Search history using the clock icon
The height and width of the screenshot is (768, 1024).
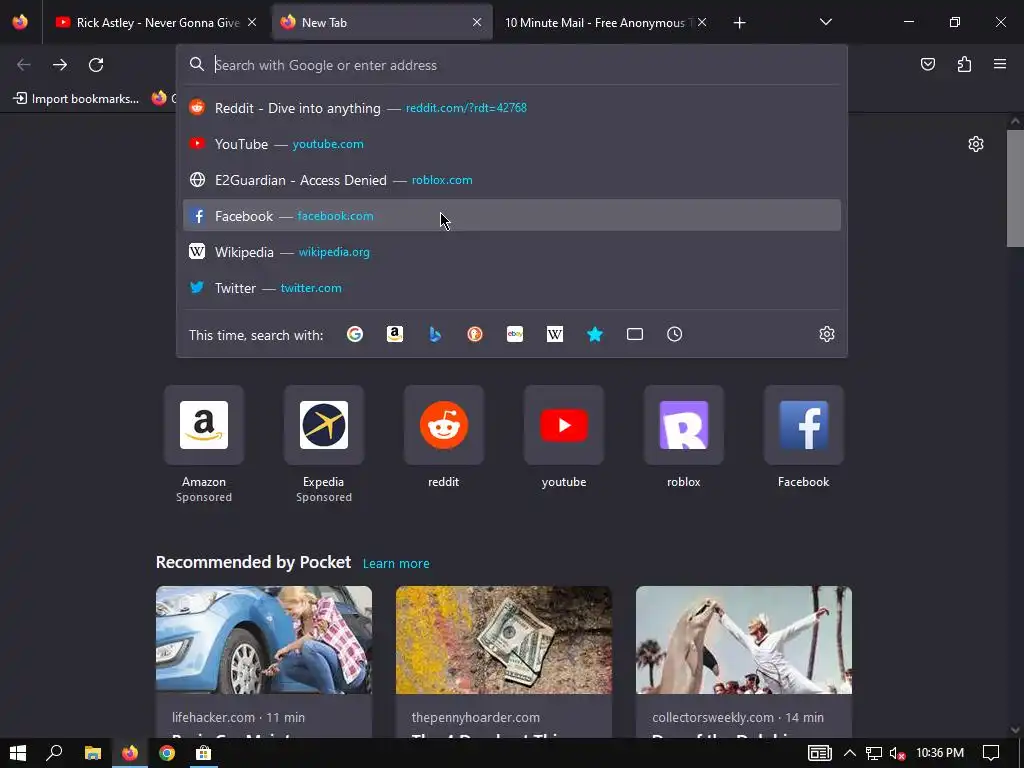(x=675, y=334)
